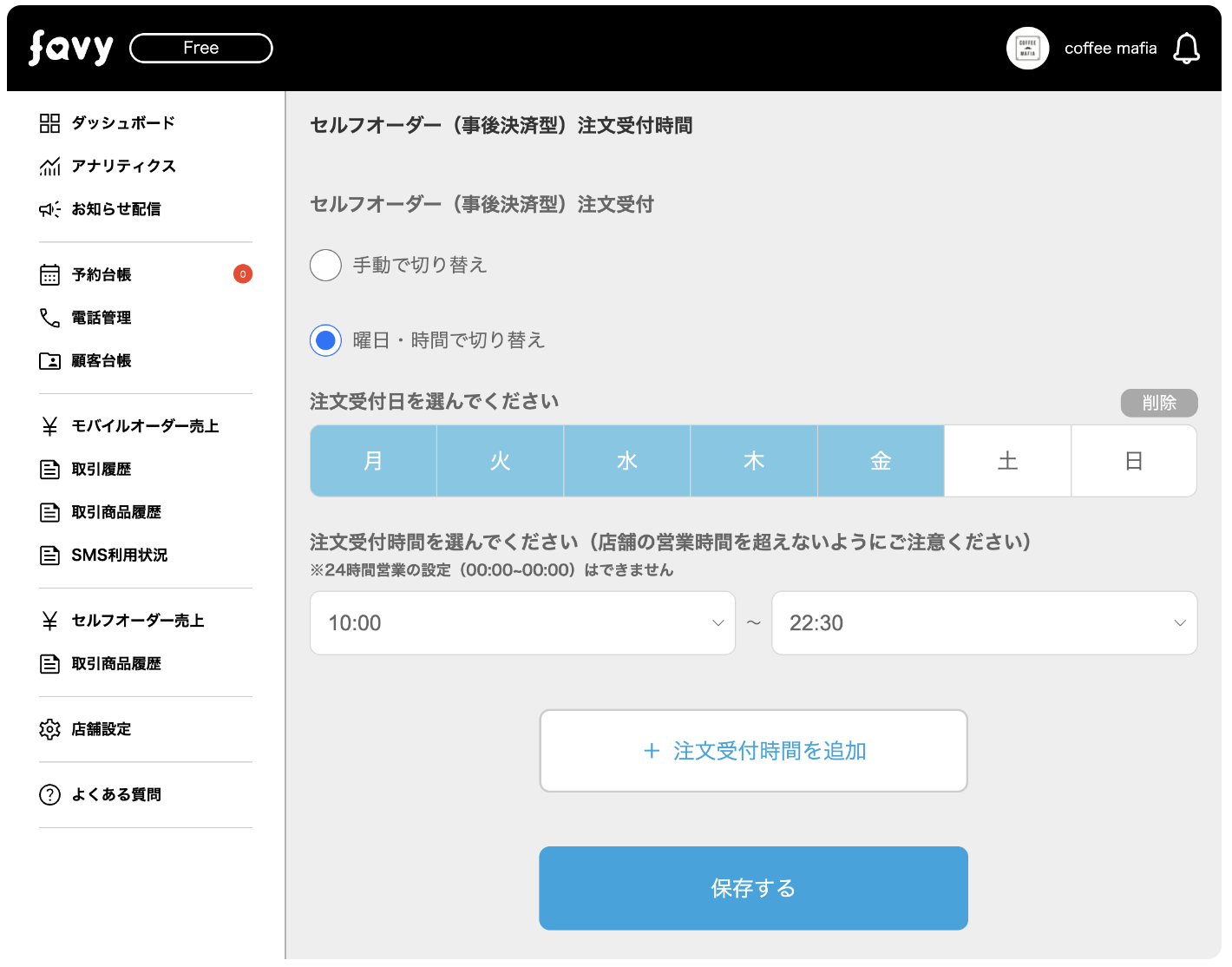Click the document icon beside 取引履歴
Screen dimensions: 1232x967
[x=49, y=470]
